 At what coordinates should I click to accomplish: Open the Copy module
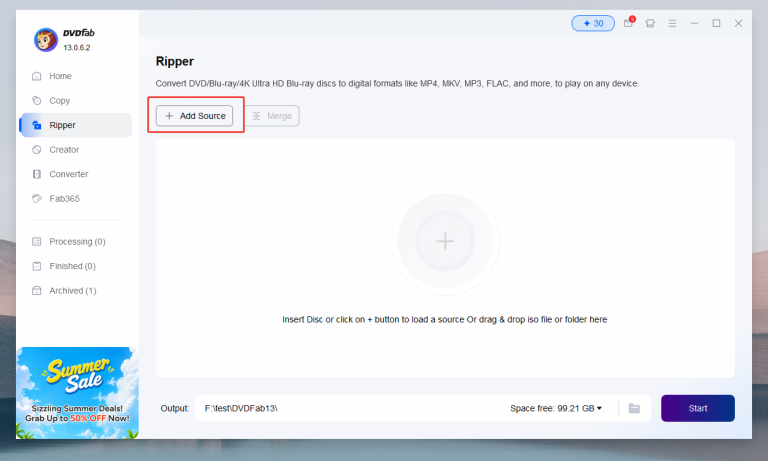pyautogui.click(x=76, y=100)
